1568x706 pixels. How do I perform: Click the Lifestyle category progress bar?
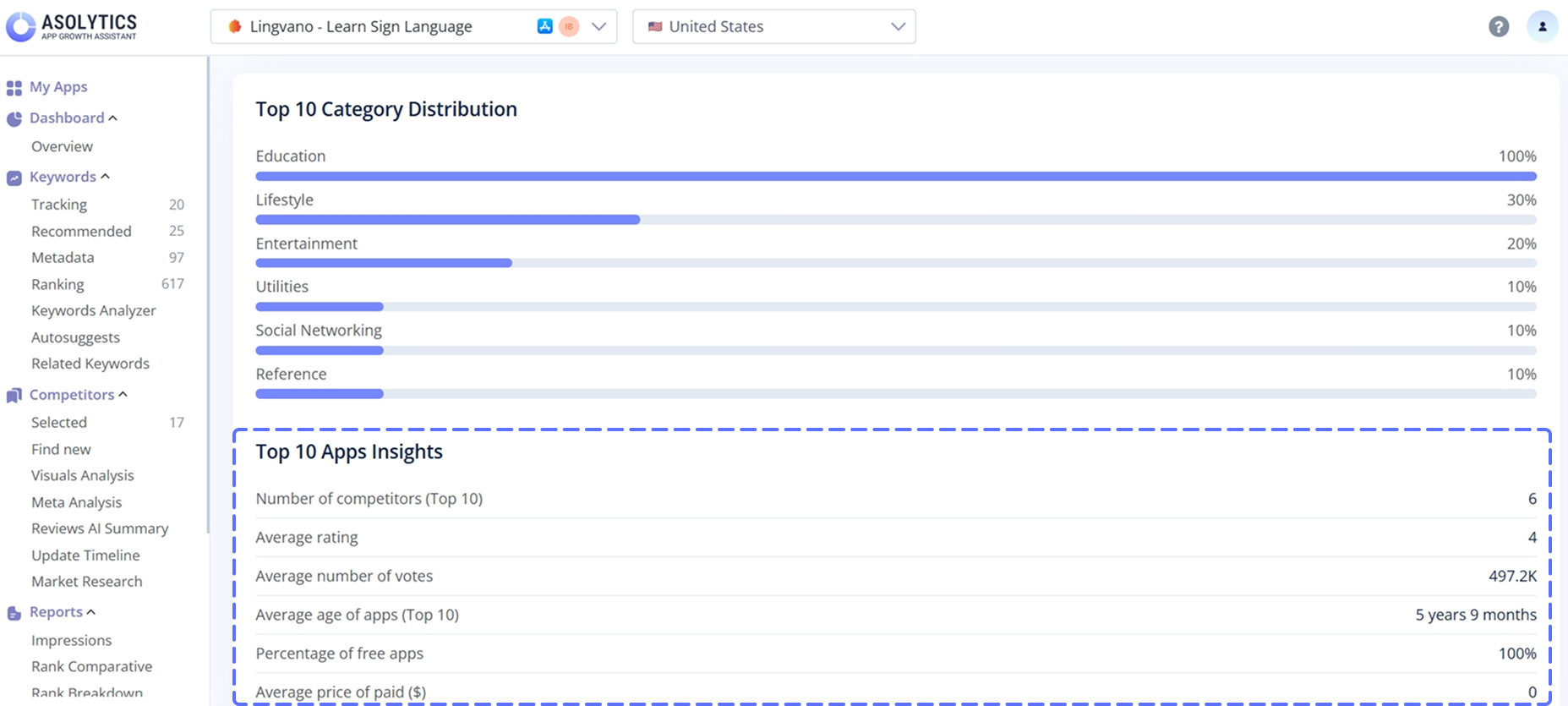[x=895, y=220]
